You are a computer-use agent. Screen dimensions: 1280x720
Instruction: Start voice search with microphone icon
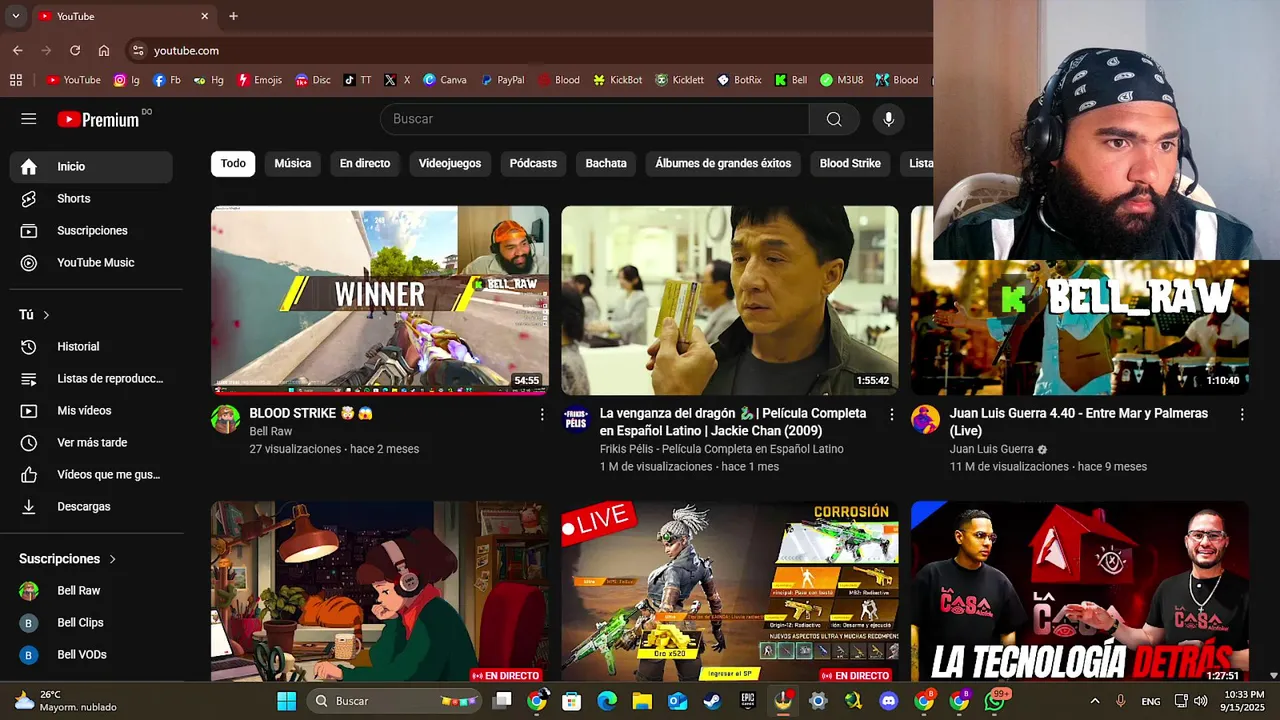(x=888, y=119)
